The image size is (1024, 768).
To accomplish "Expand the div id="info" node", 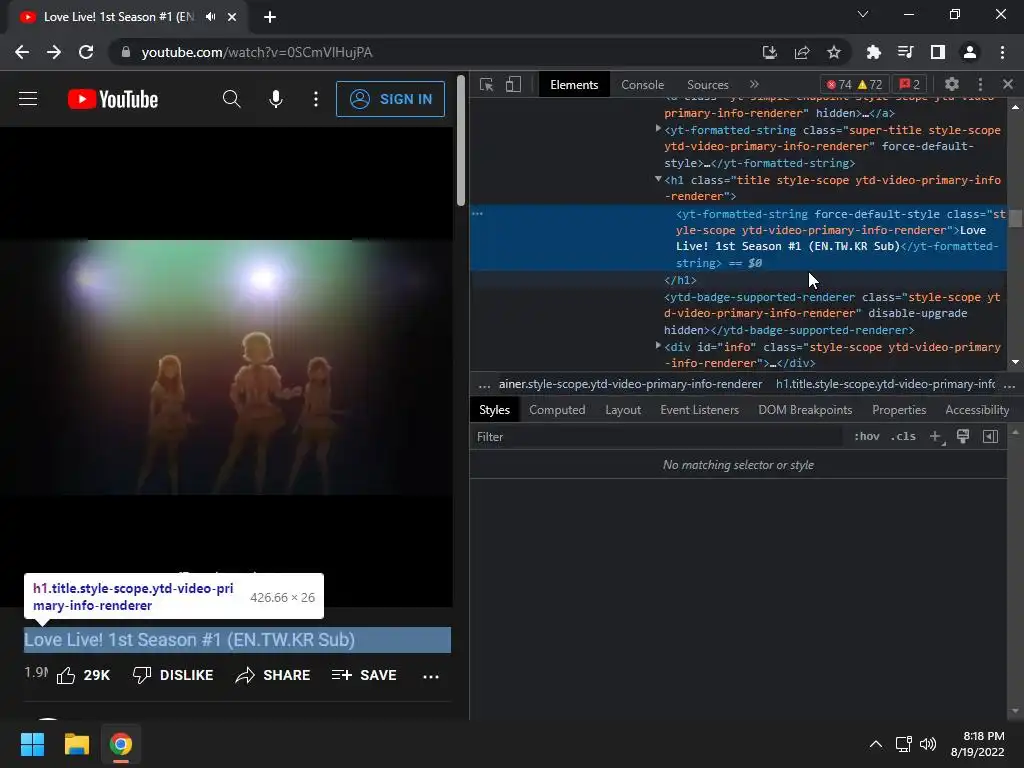I will pyautogui.click(x=658, y=346).
